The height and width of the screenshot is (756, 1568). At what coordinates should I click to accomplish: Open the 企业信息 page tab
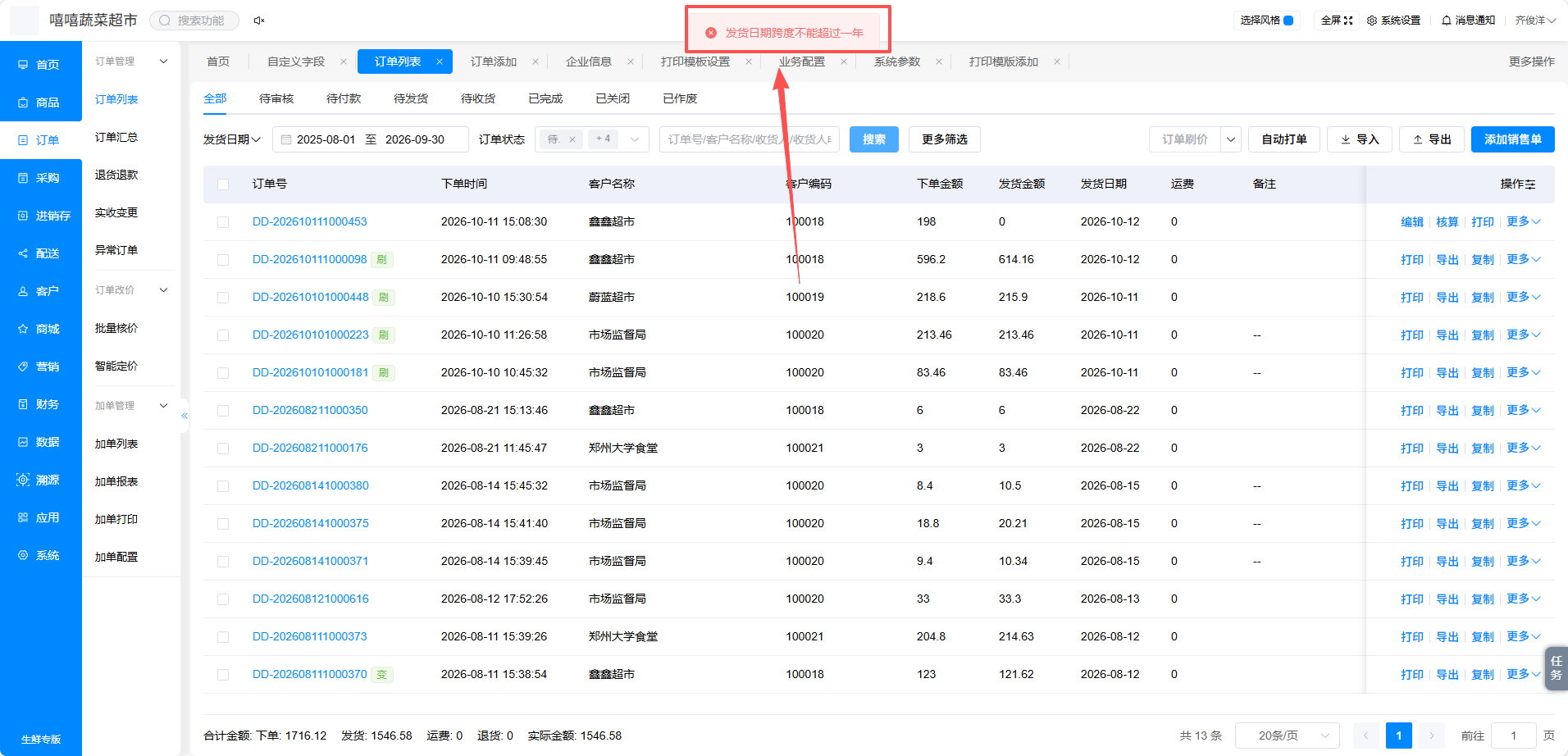pyautogui.click(x=589, y=61)
